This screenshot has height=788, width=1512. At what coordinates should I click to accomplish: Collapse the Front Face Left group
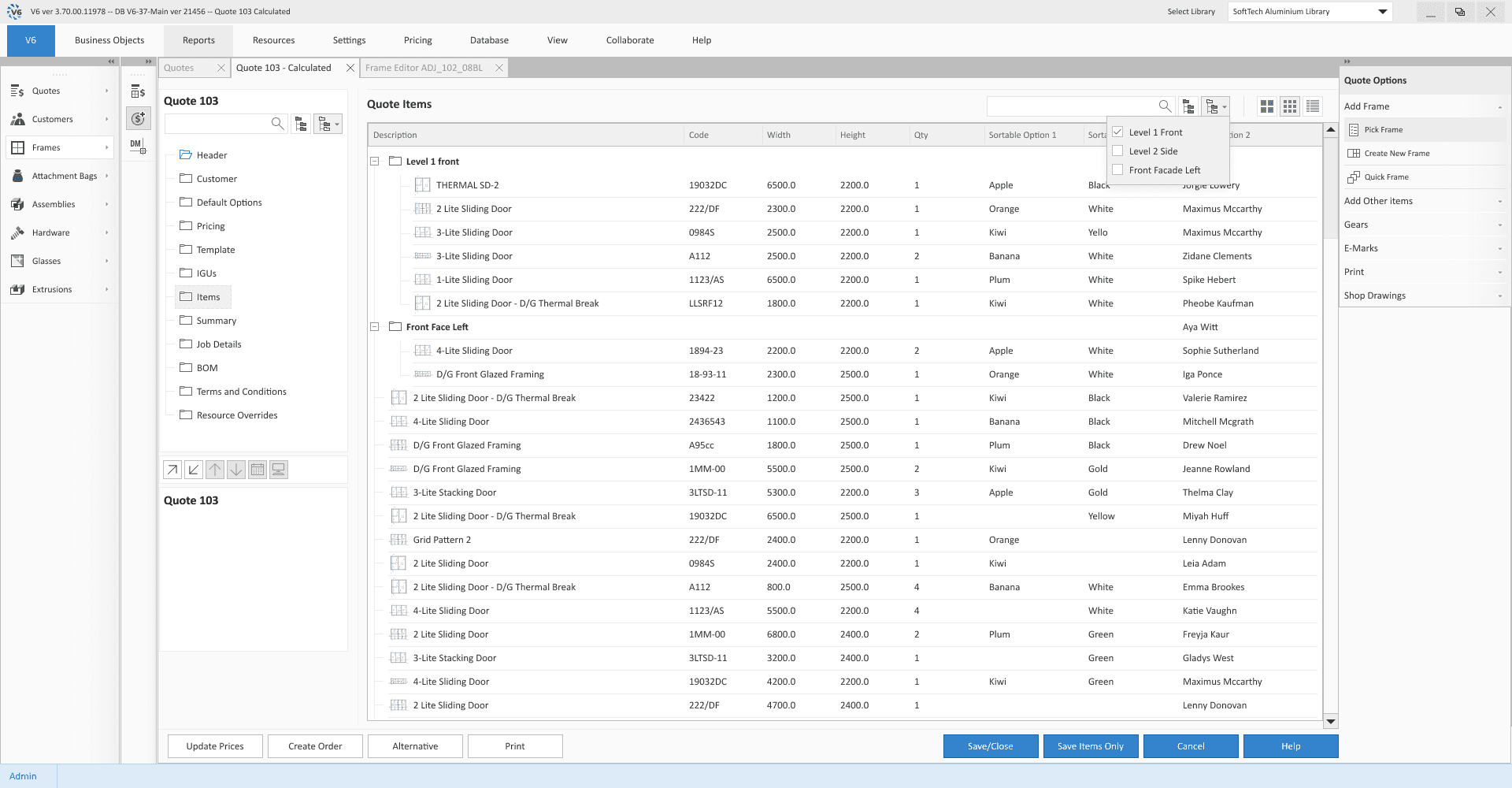click(375, 327)
